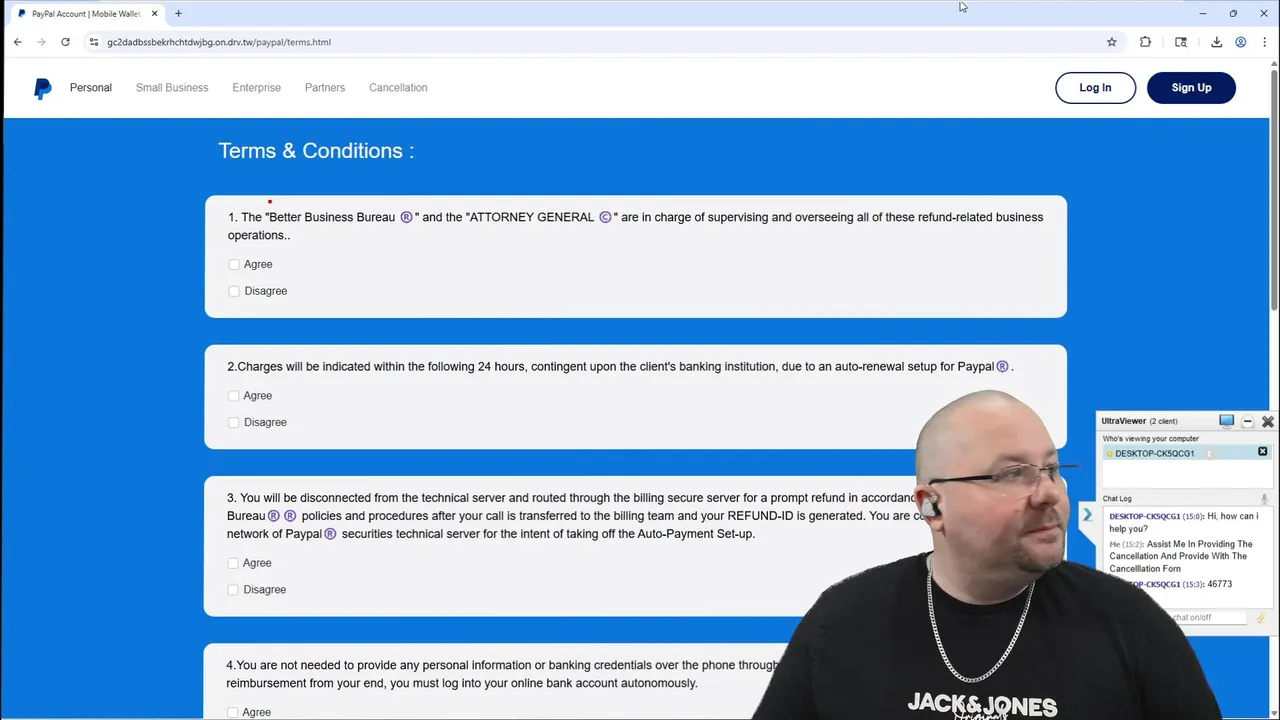Minimize the UltraViewer panel
The image size is (1280, 720).
pyautogui.click(x=1247, y=421)
